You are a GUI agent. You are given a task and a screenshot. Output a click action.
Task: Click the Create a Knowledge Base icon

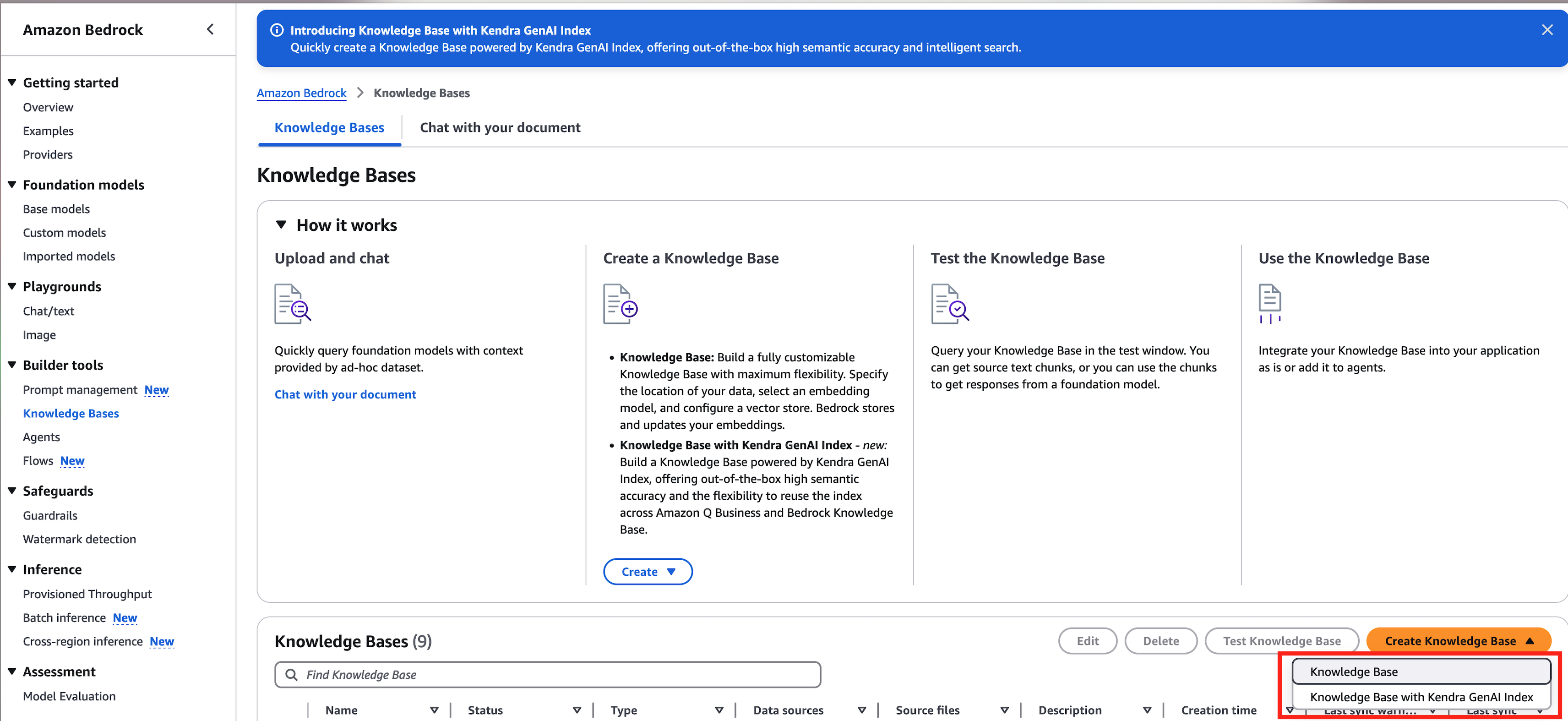point(620,303)
